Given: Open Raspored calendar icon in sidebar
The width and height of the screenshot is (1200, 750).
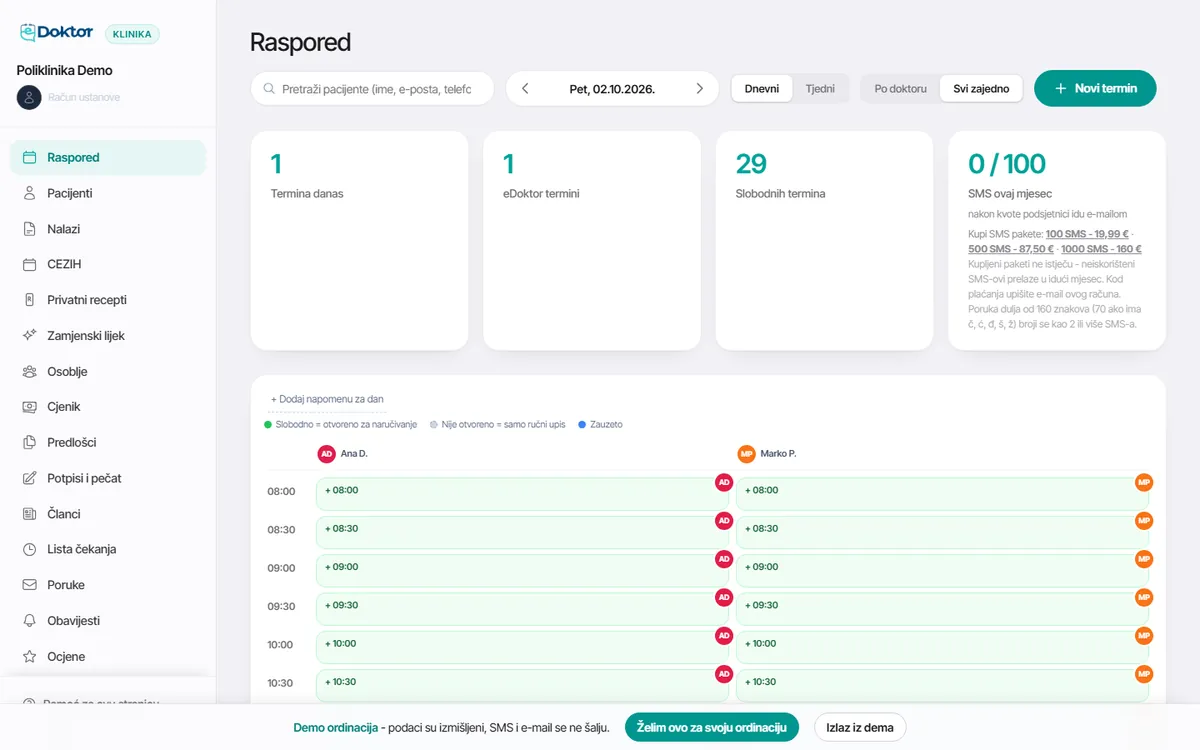Looking at the screenshot, I should point(29,157).
